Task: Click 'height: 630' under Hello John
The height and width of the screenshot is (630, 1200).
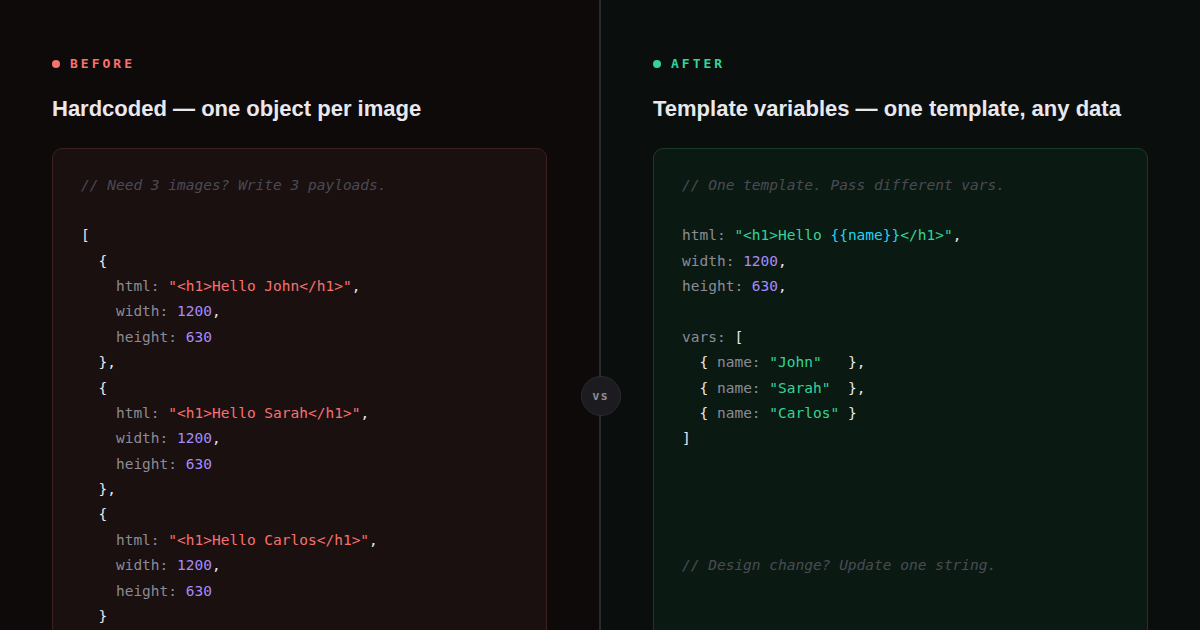Action: tap(164, 337)
